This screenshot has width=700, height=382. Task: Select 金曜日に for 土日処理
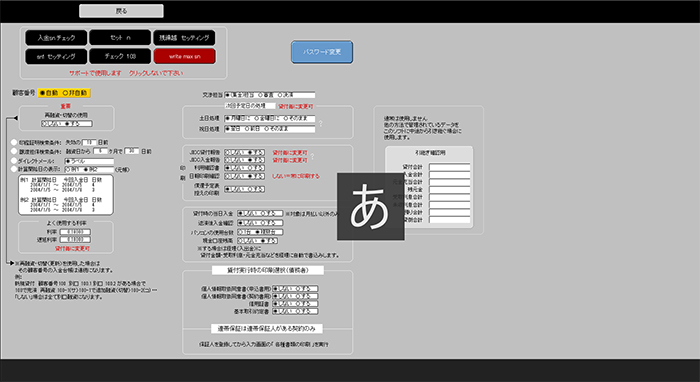click(x=267, y=119)
